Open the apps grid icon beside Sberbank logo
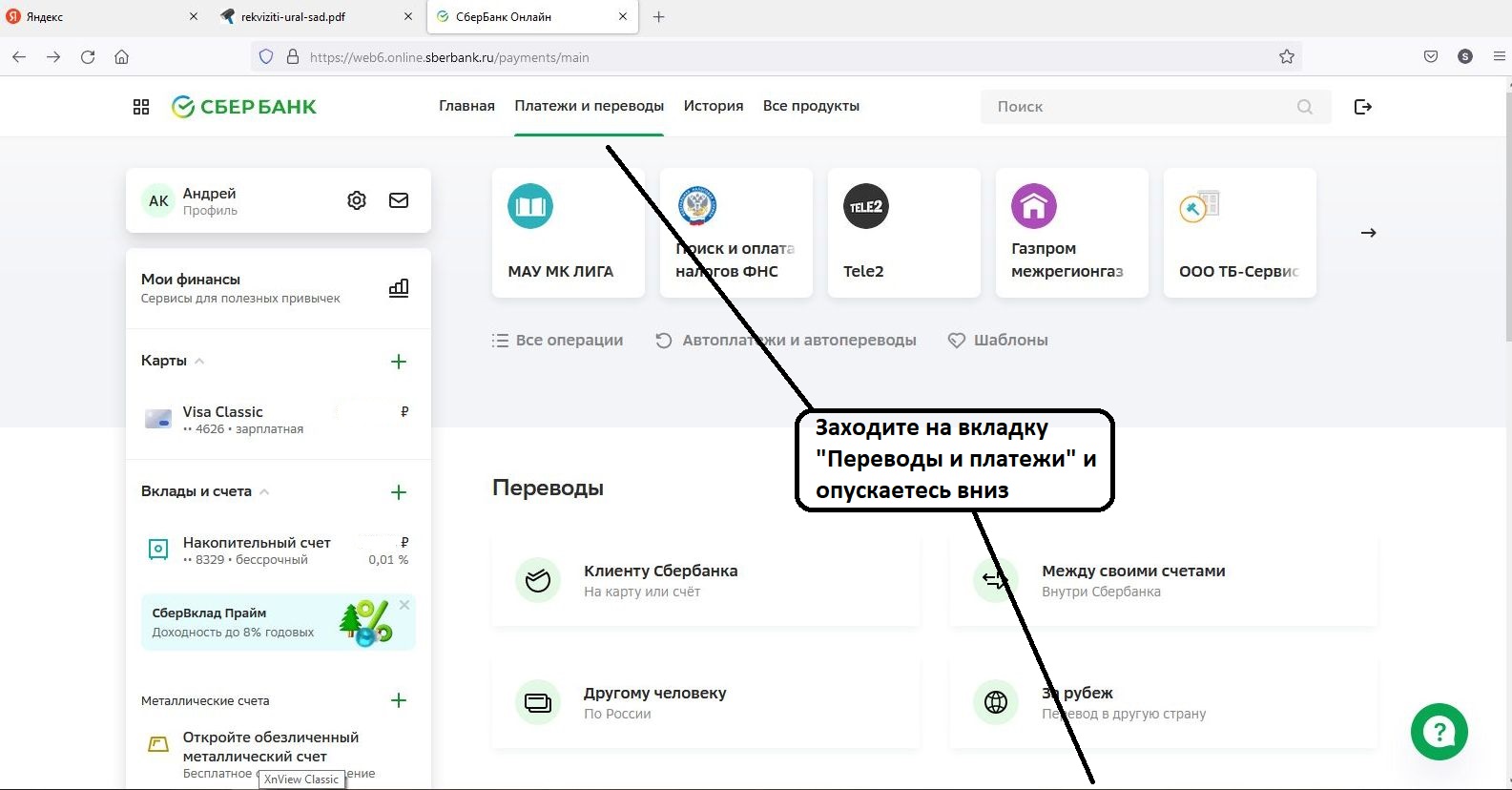This screenshot has height=790, width=1512. (141, 107)
